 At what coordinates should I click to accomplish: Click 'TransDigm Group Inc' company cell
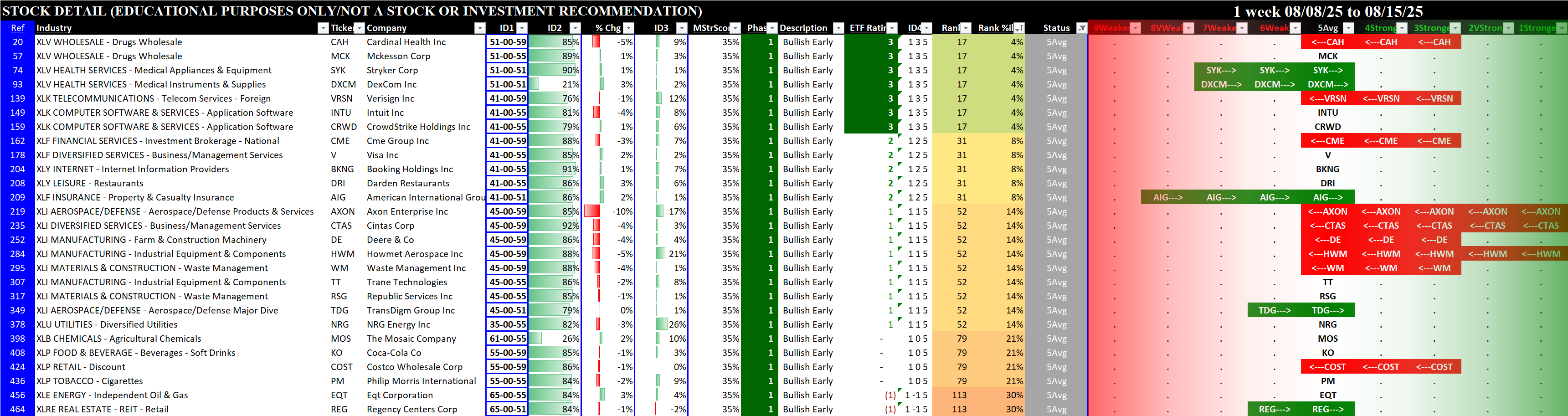pyautogui.click(x=411, y=311)
